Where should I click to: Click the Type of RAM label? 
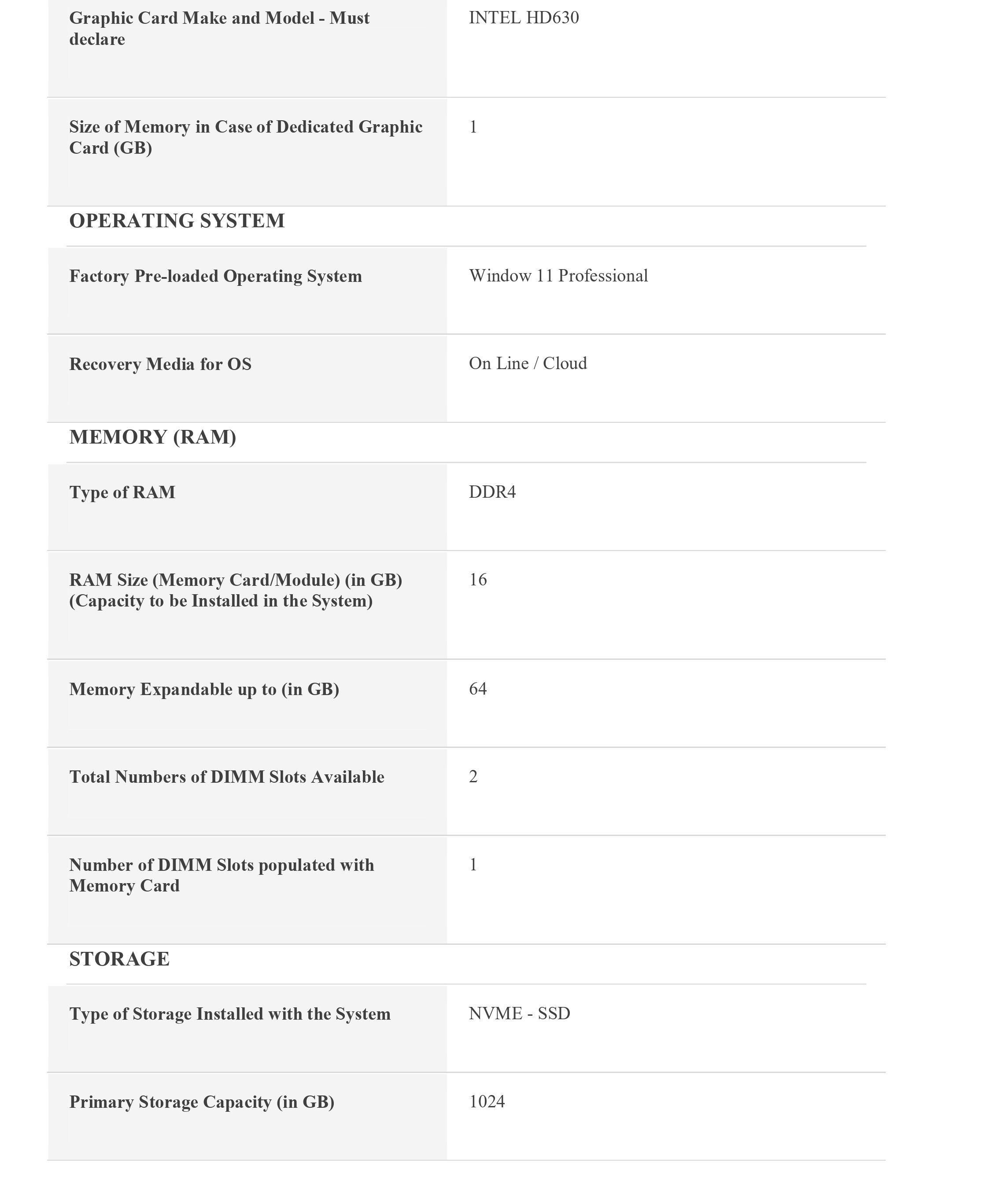tap(122, 492)
